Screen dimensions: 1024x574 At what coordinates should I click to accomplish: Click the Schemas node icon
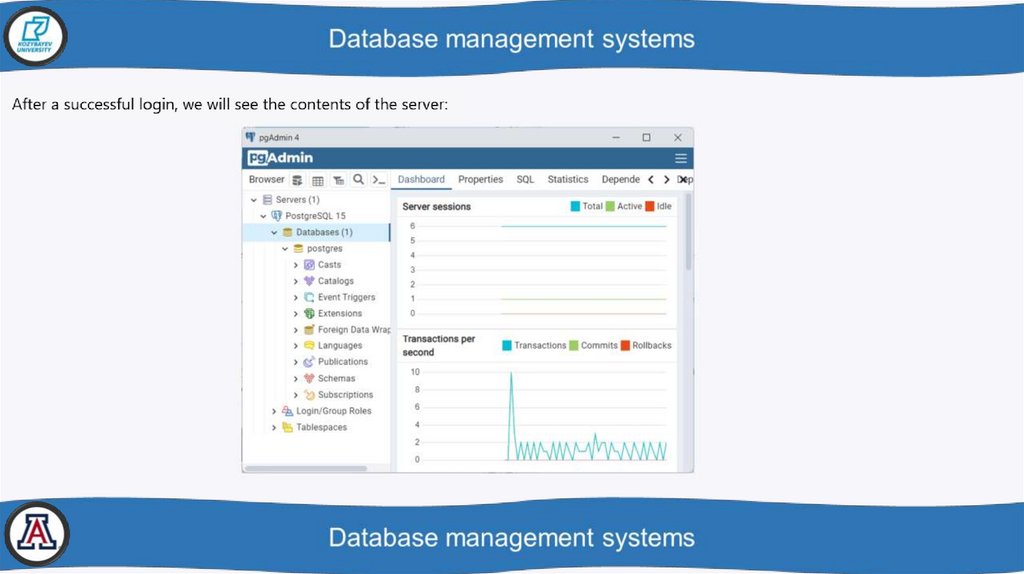click(x=310, y=378)
